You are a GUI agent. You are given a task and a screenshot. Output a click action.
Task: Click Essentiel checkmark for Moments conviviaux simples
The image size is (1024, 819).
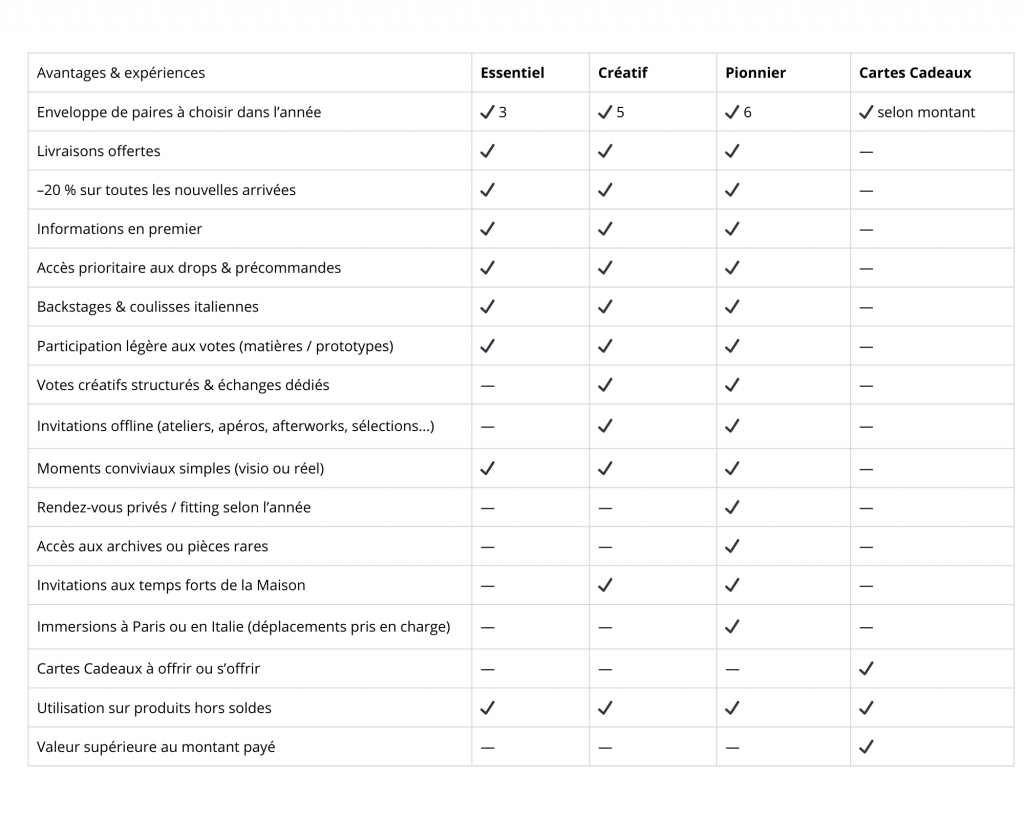pyautogui.click(x=487, y=468)
